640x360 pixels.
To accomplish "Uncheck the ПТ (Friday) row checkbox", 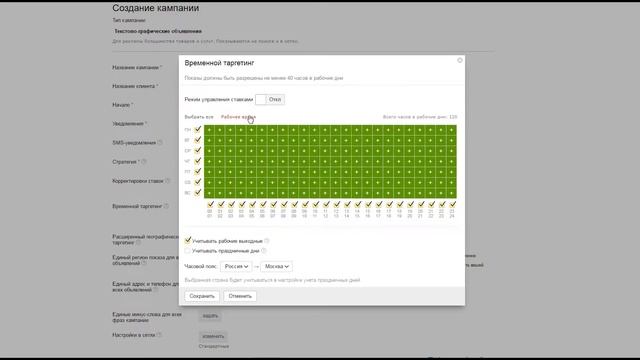I will [198, 171].
